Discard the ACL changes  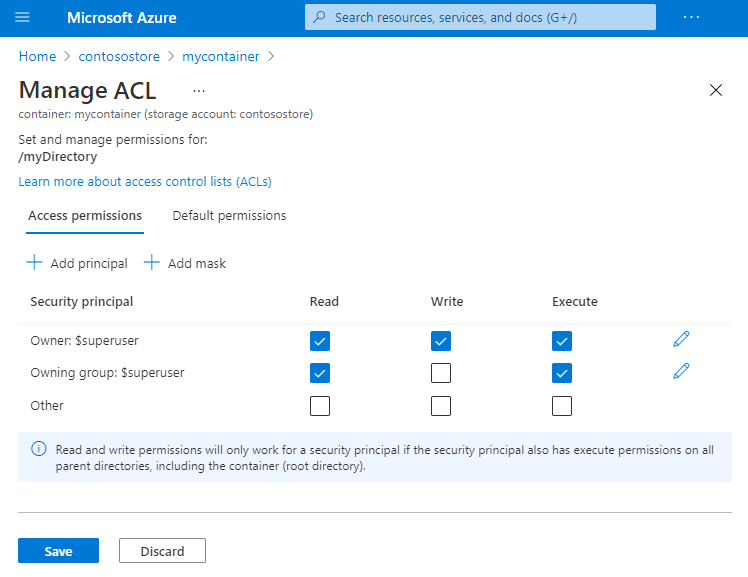(162, 551)
